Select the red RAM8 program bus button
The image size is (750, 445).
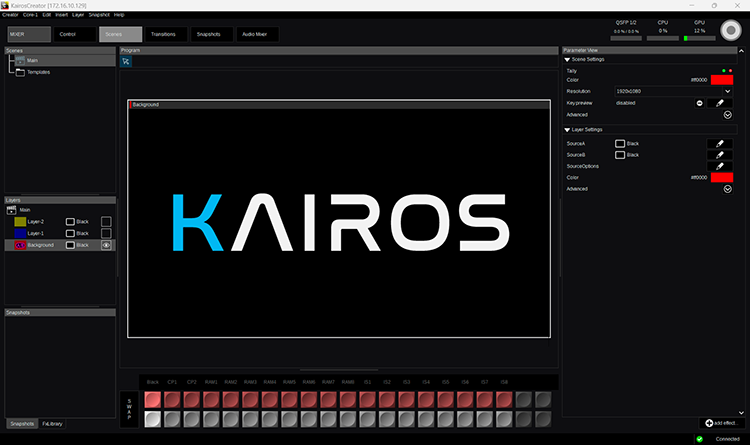[x=348, y=400]
